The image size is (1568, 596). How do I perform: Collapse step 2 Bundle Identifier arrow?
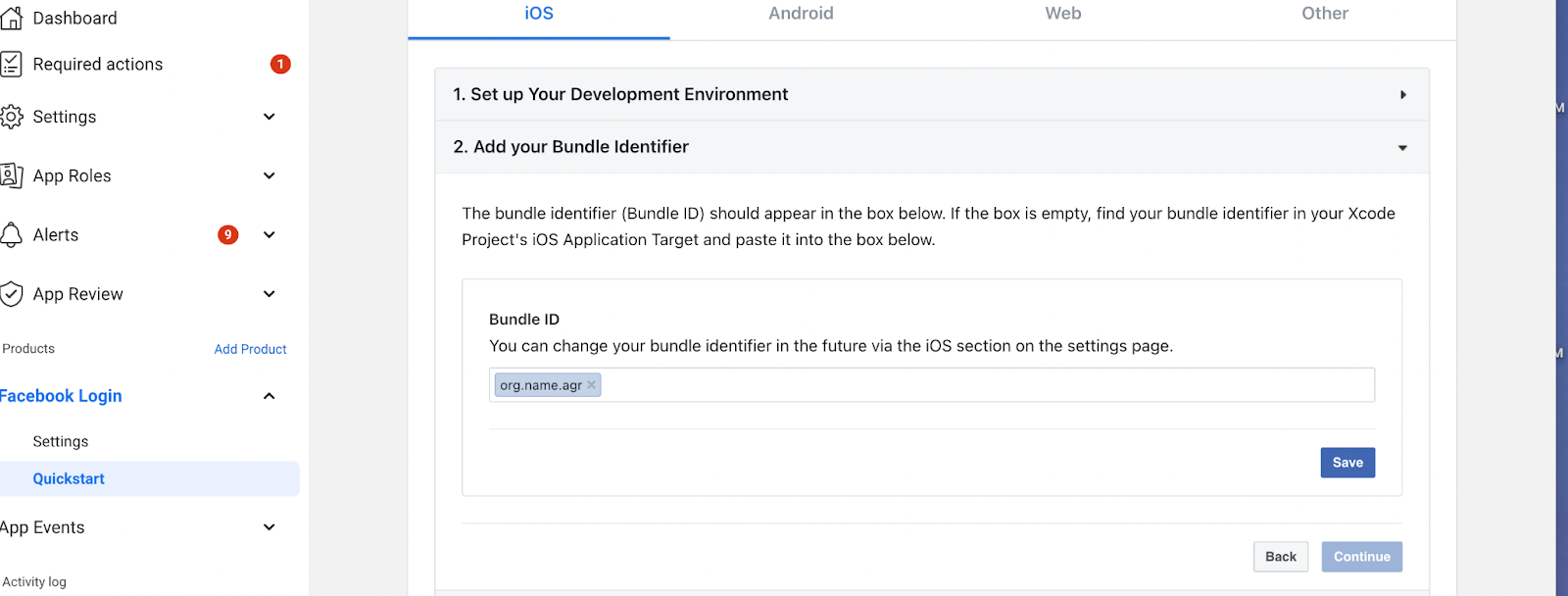tap(1403, 148)
